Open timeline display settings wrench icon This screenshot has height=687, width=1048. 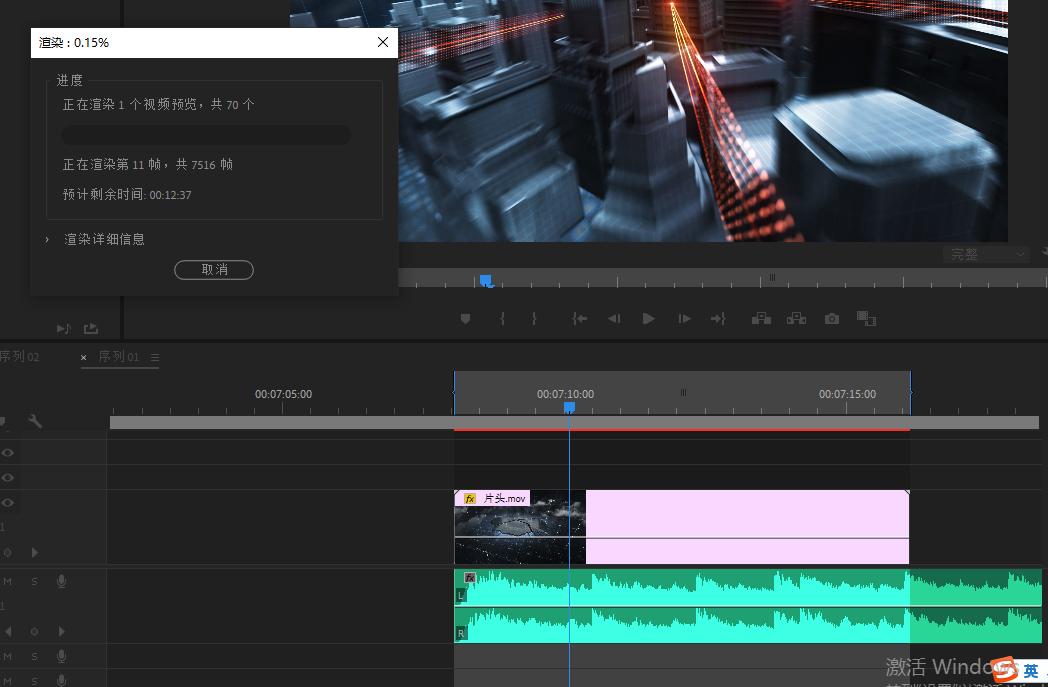[x=35, y=421]
